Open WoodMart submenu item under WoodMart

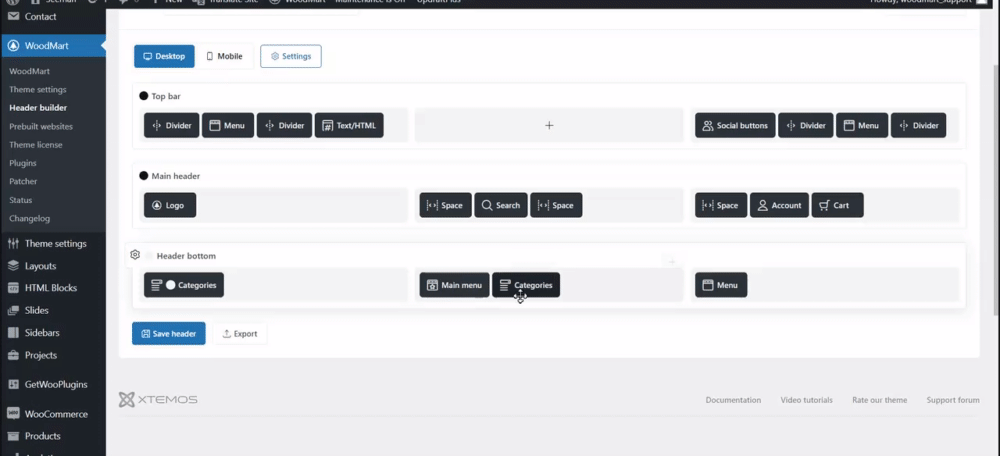[x=29, y=71]
